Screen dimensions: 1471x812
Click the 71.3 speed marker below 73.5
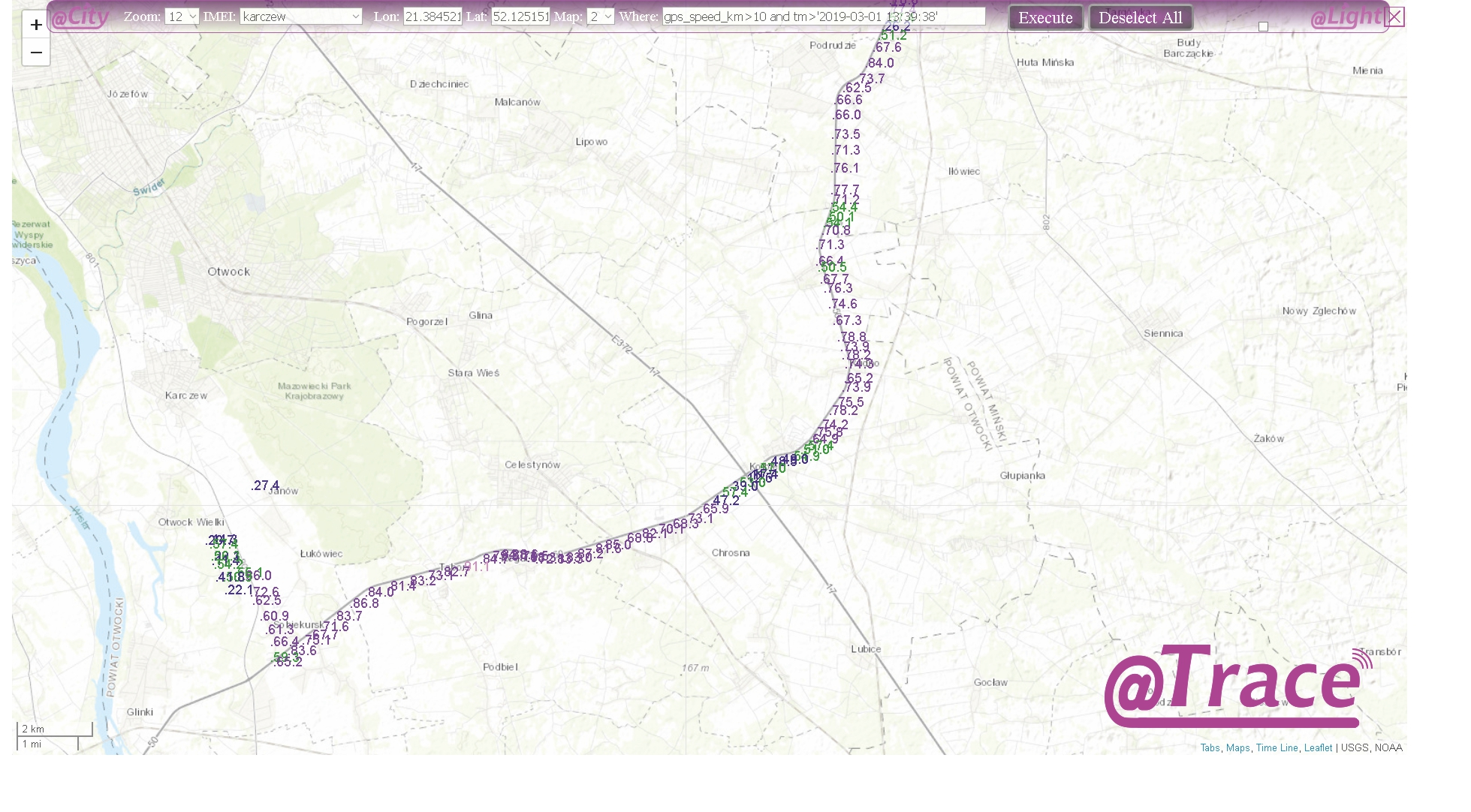(x=846, y=150)
